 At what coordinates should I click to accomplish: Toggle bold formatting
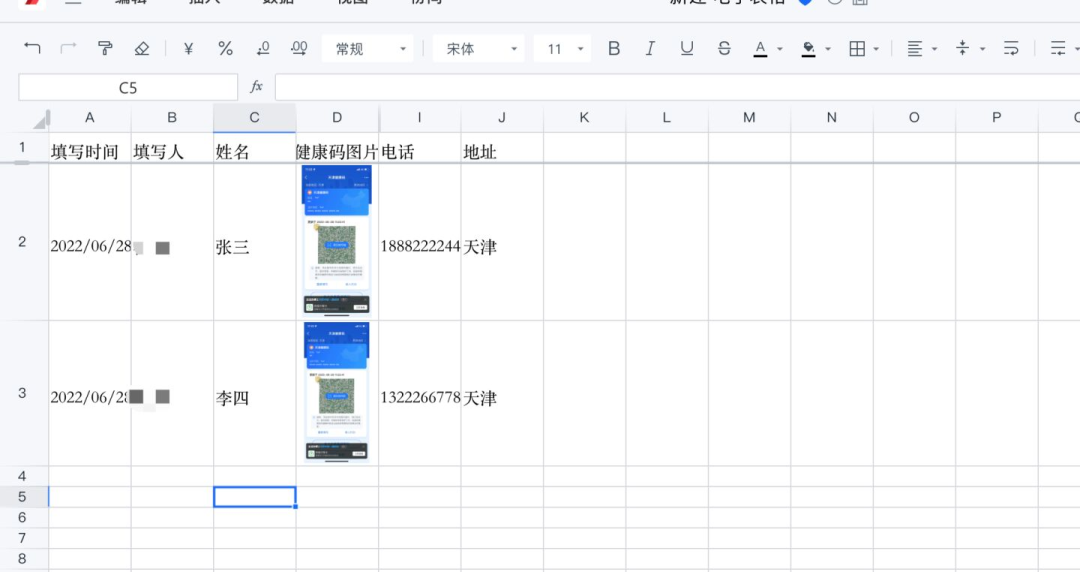[x=614, y=48]
